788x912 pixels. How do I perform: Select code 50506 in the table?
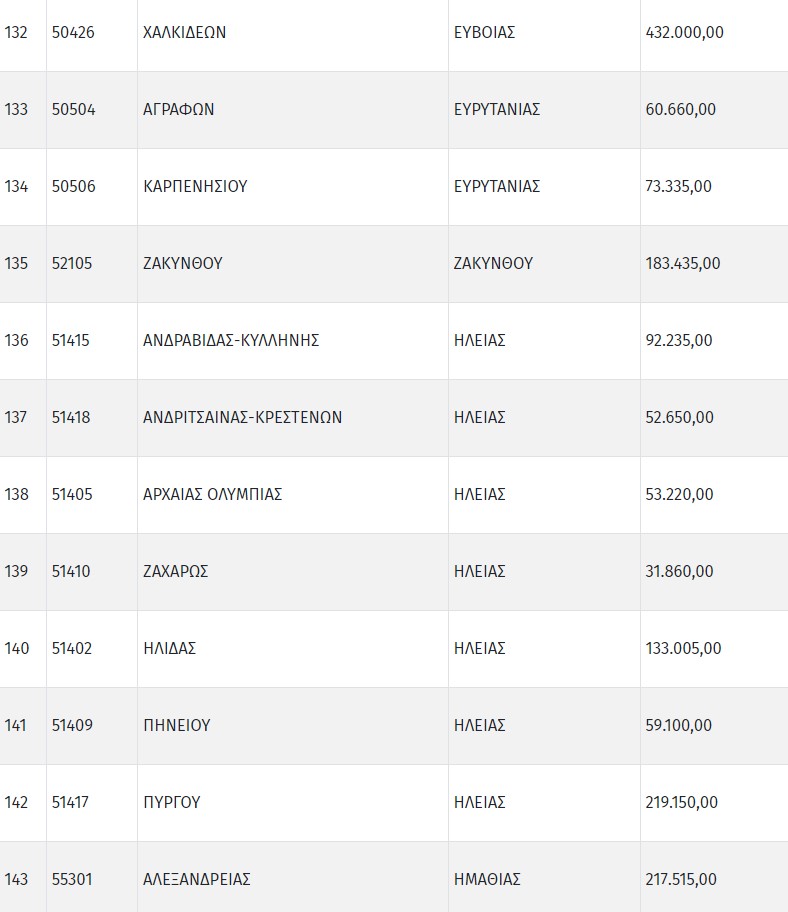(74, 186)
